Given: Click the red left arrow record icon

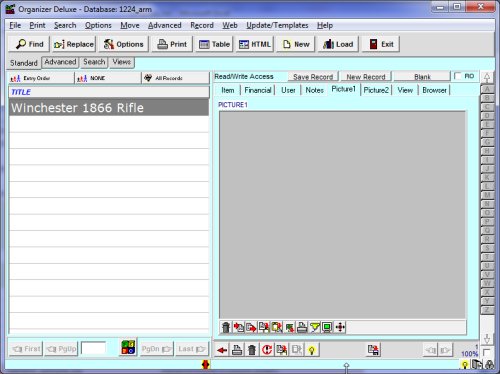Looking at the screenshot, I should point(222,350).
